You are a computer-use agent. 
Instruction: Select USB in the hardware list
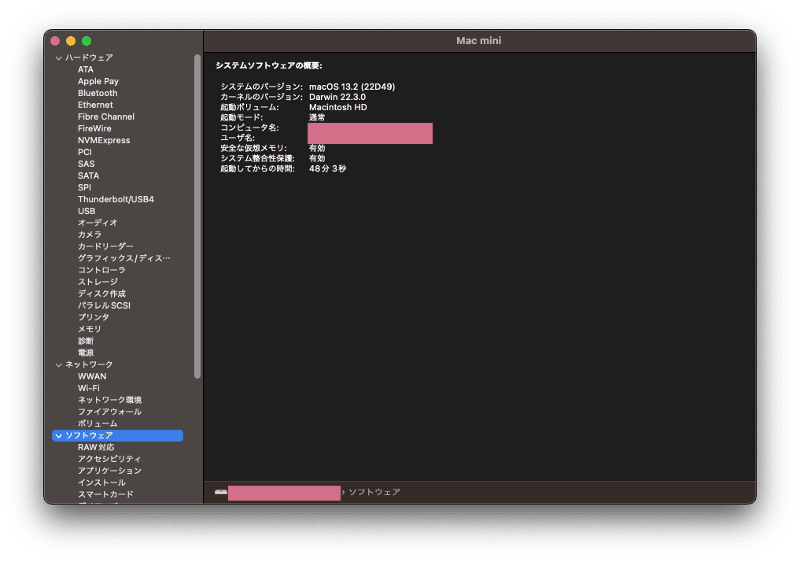tap(86, 211)
